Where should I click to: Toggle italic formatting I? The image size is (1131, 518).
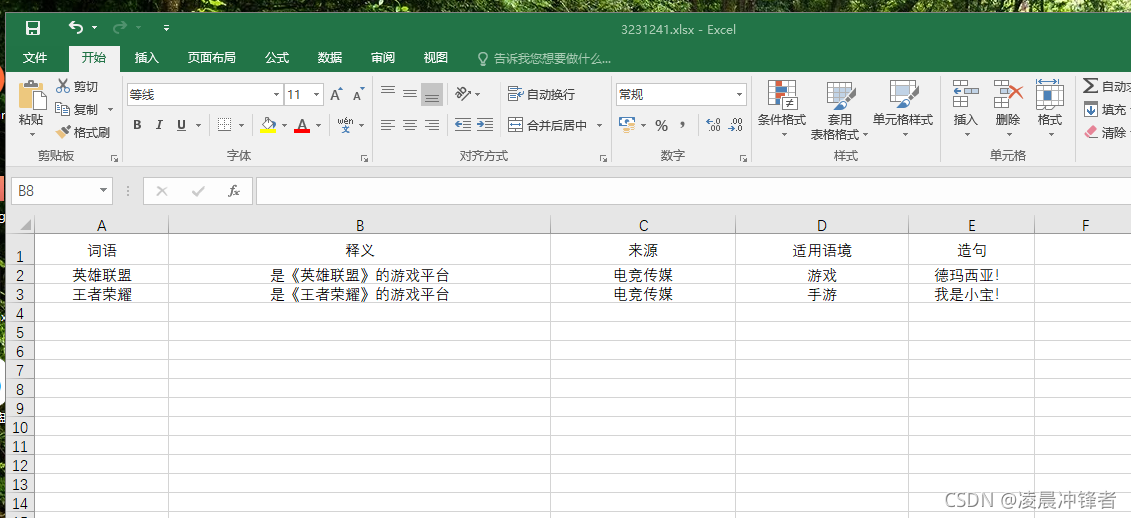pyautogui.click(x=159, y=126)
